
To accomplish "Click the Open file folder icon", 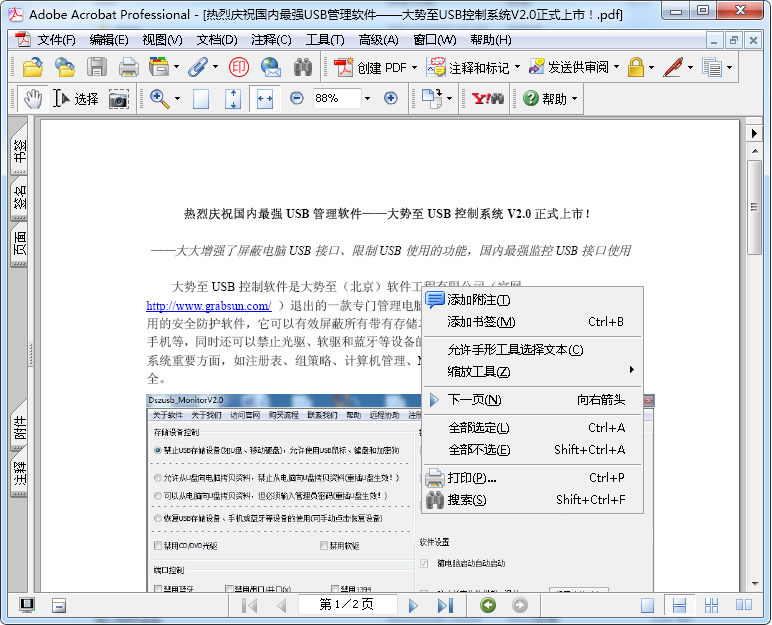I will [x=32, y=68].
